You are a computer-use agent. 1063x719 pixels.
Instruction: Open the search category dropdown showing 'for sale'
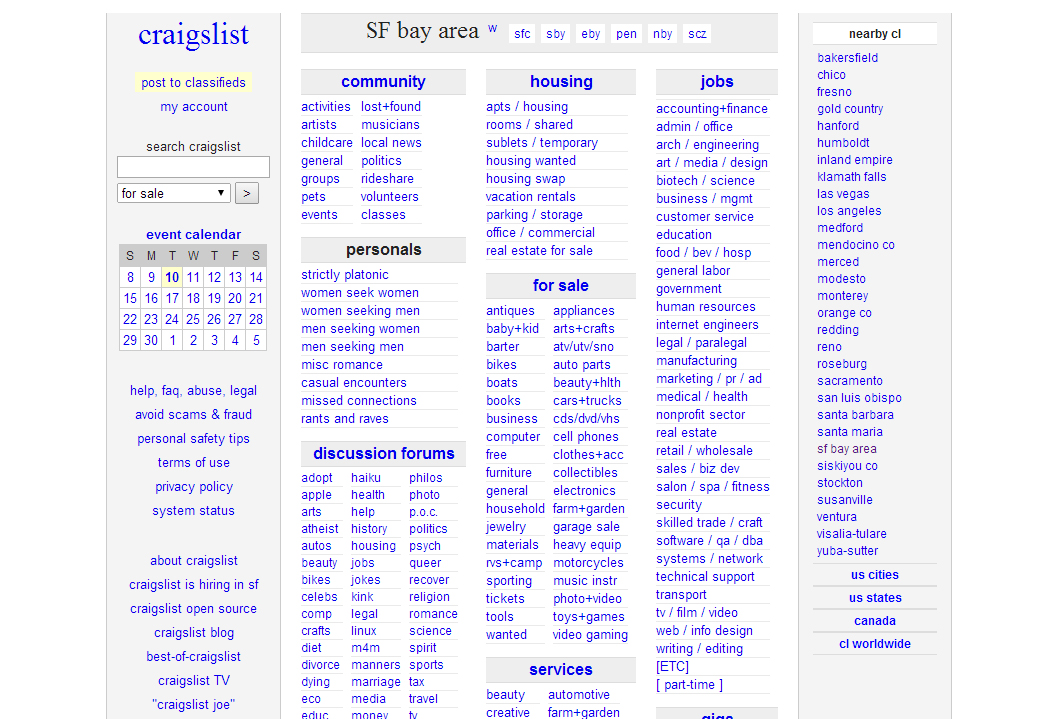(174, 193)
